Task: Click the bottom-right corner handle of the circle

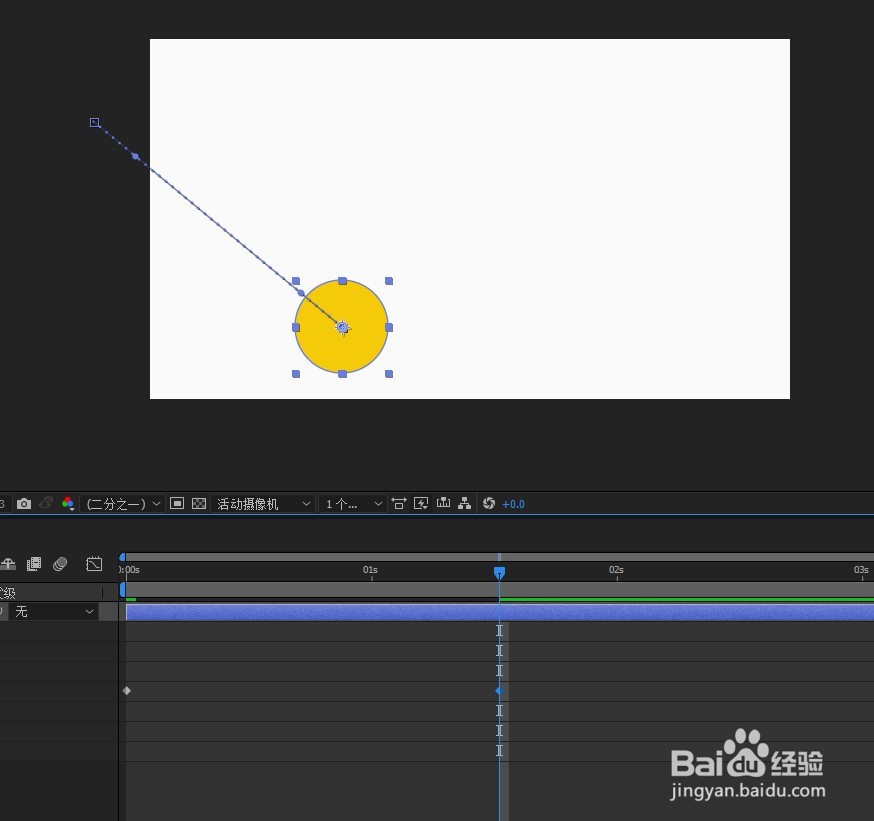Action: [389, 374]
